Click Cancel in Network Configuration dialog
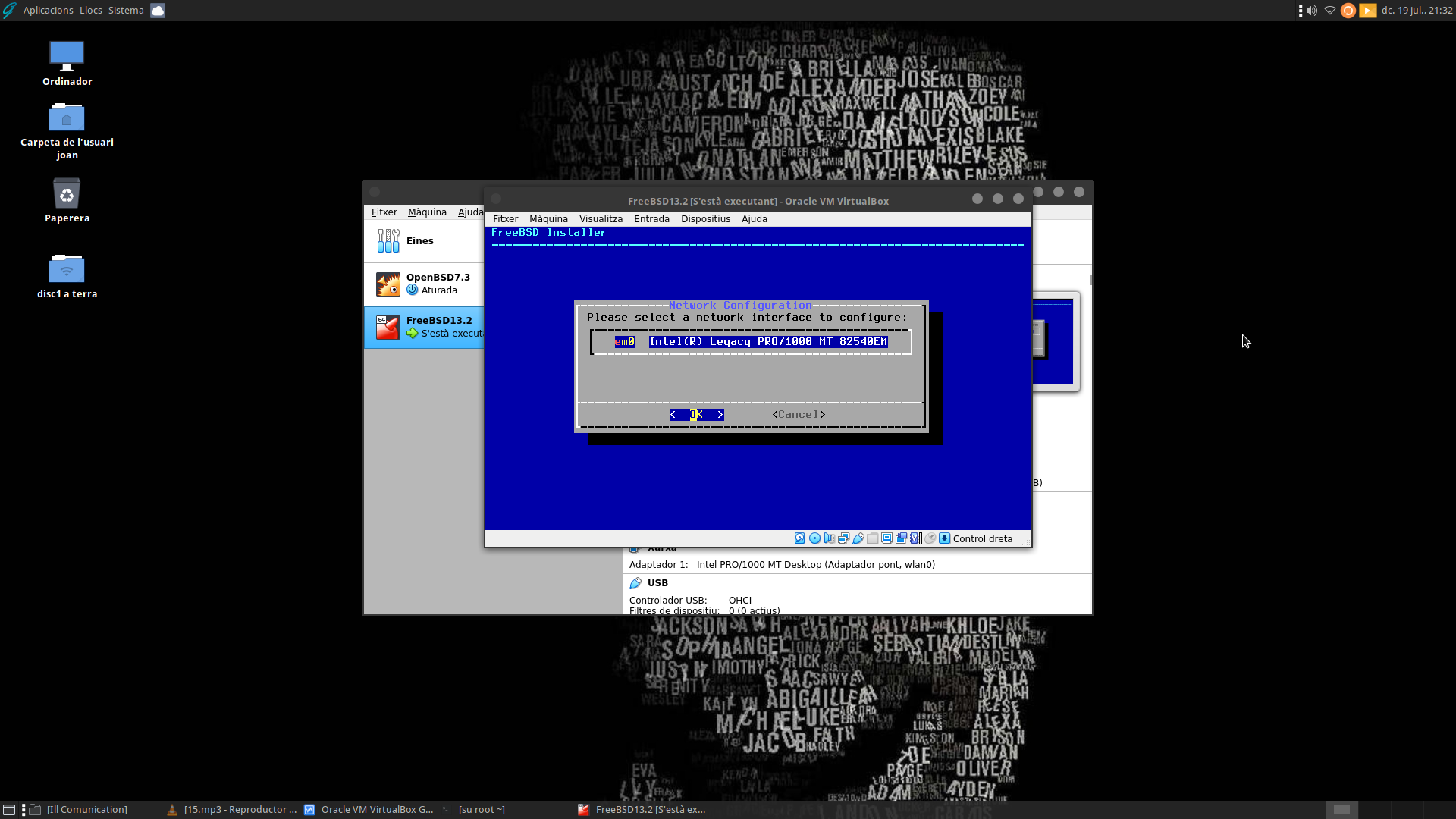The width and height of the screenshot is (1456, 819). click(799, 415)
